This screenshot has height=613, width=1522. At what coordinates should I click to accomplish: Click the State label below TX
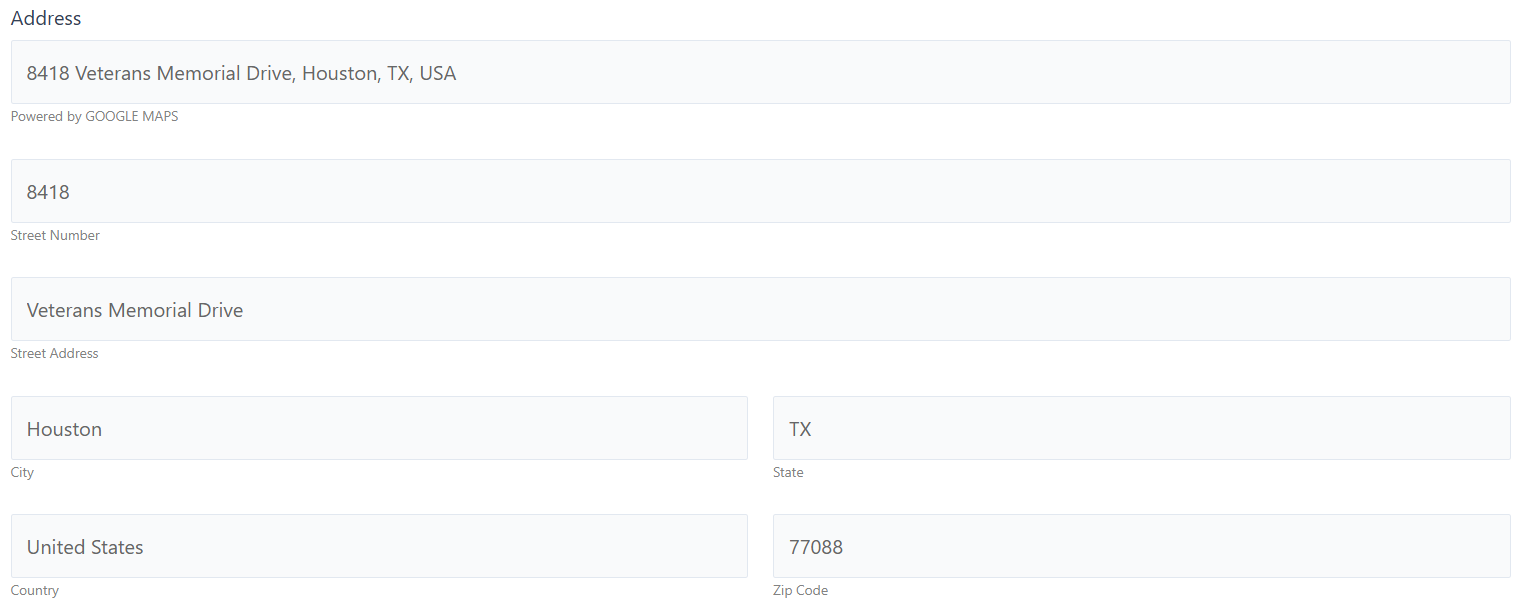click(788, 472)
